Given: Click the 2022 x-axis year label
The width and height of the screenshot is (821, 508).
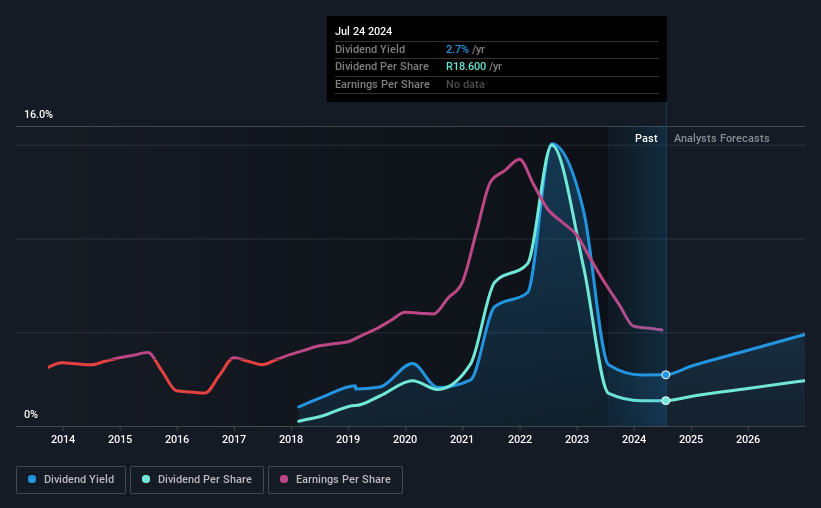Looking at the screenshot, I should (x=520, y=439).
